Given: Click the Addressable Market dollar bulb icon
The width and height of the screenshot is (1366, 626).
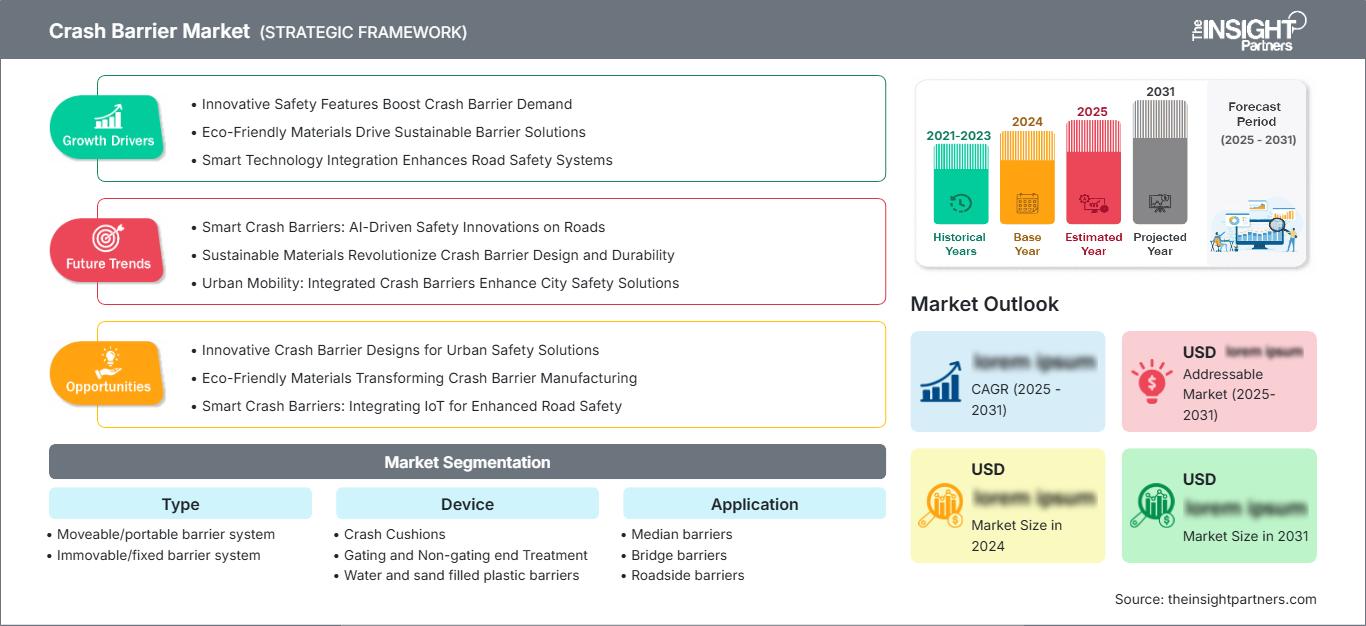Looking at the screenshot, I should 1152,381.
